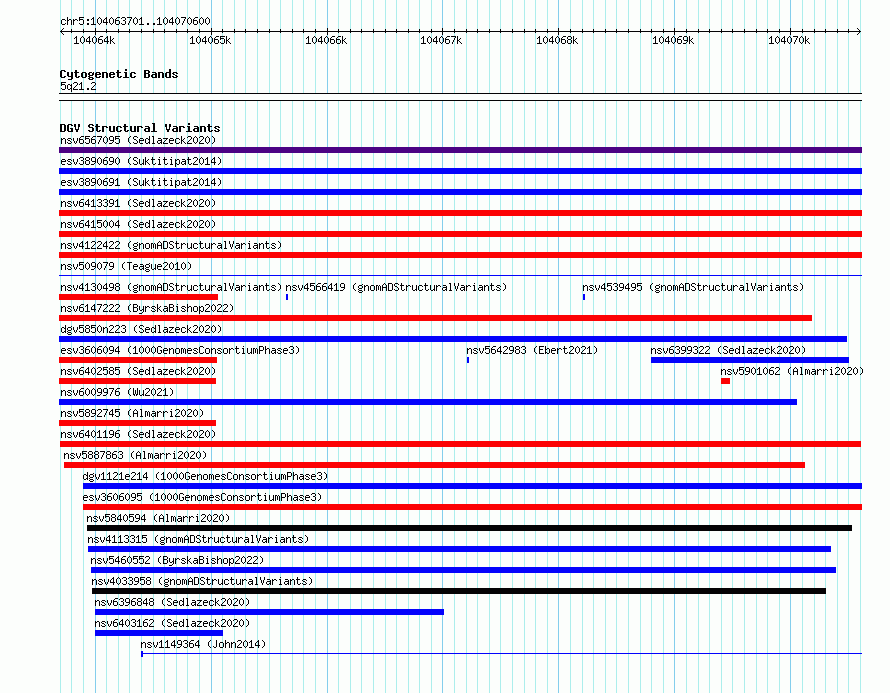Screen dimensions: 890x693
Task: Select dgv1121e214 1000GenomesConsortiumPhase3 label
Action: (205, 476)
